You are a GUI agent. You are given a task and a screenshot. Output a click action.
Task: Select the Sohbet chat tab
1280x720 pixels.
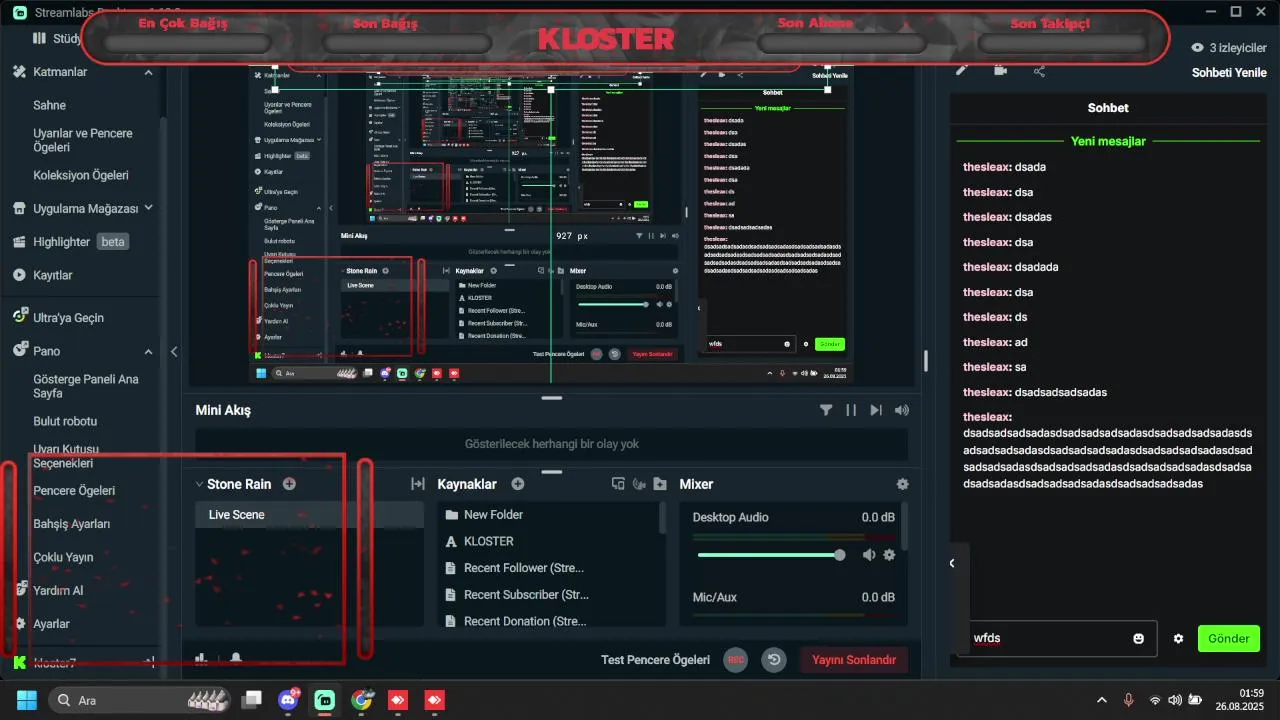pos(1108,108)
